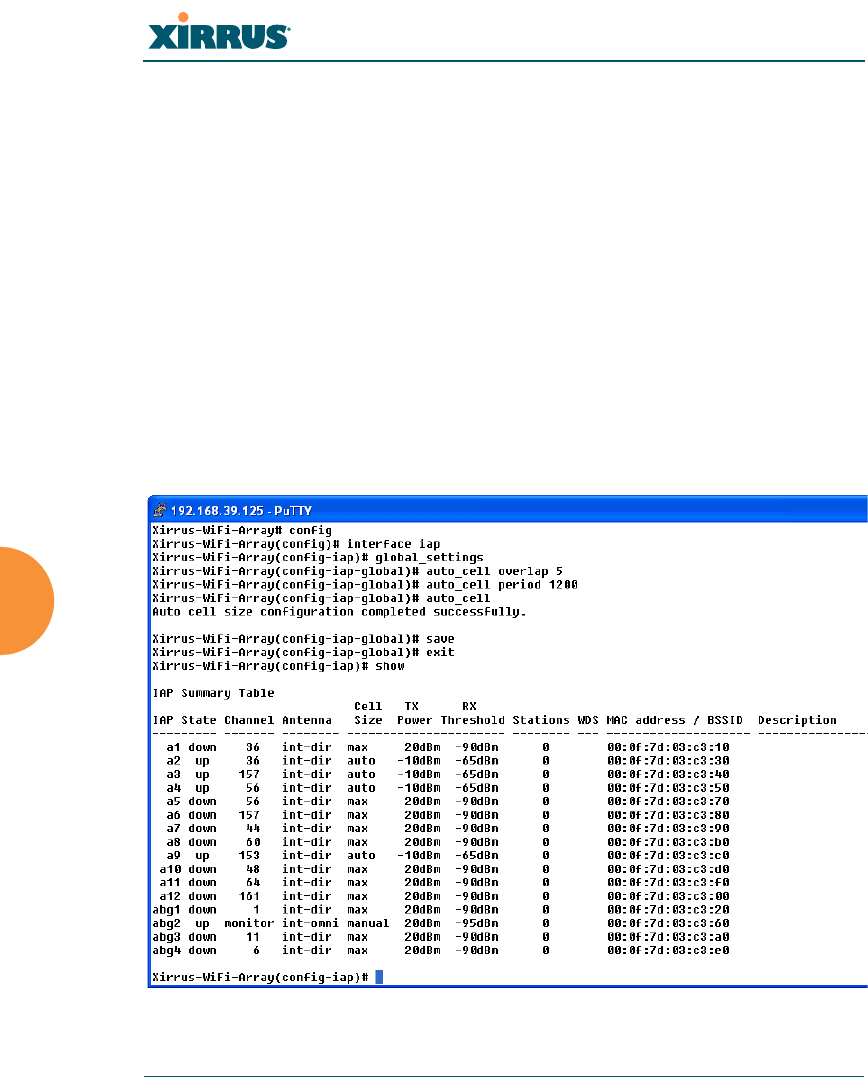The height and width of the screenshot is (1077, 868).
Task: Click the 'auto_cell period 1200' command line
Action: point(365,585)
